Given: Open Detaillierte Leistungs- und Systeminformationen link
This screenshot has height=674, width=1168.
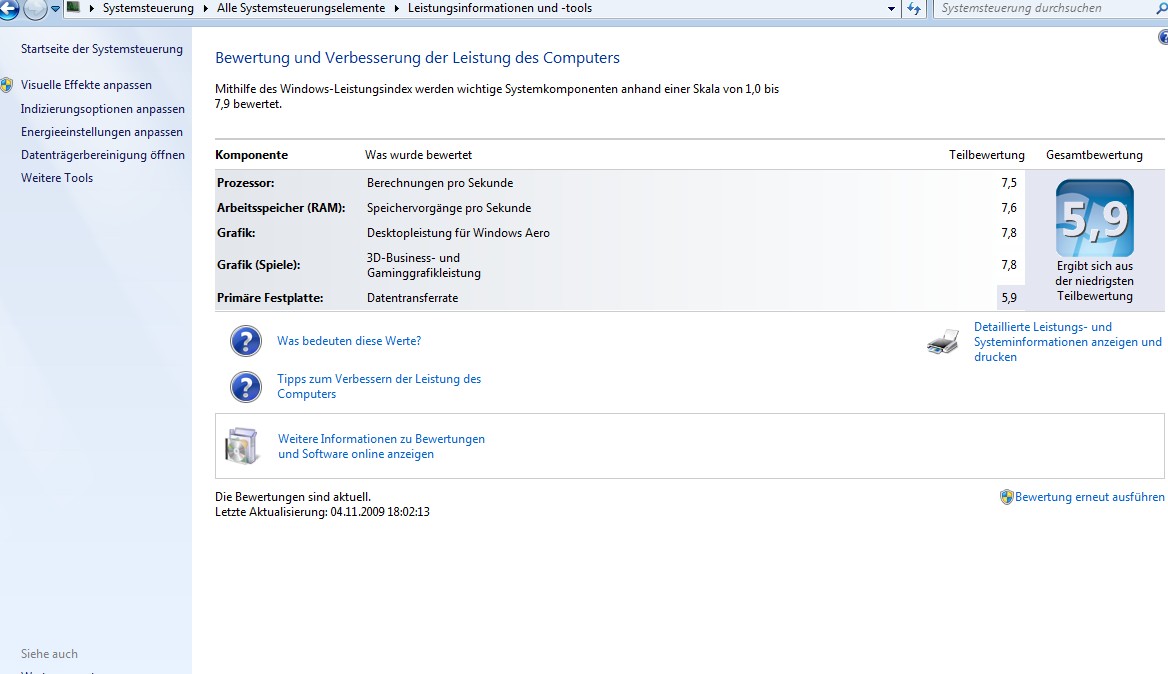Looking at the screenshot, I should tap(1067, 342).
